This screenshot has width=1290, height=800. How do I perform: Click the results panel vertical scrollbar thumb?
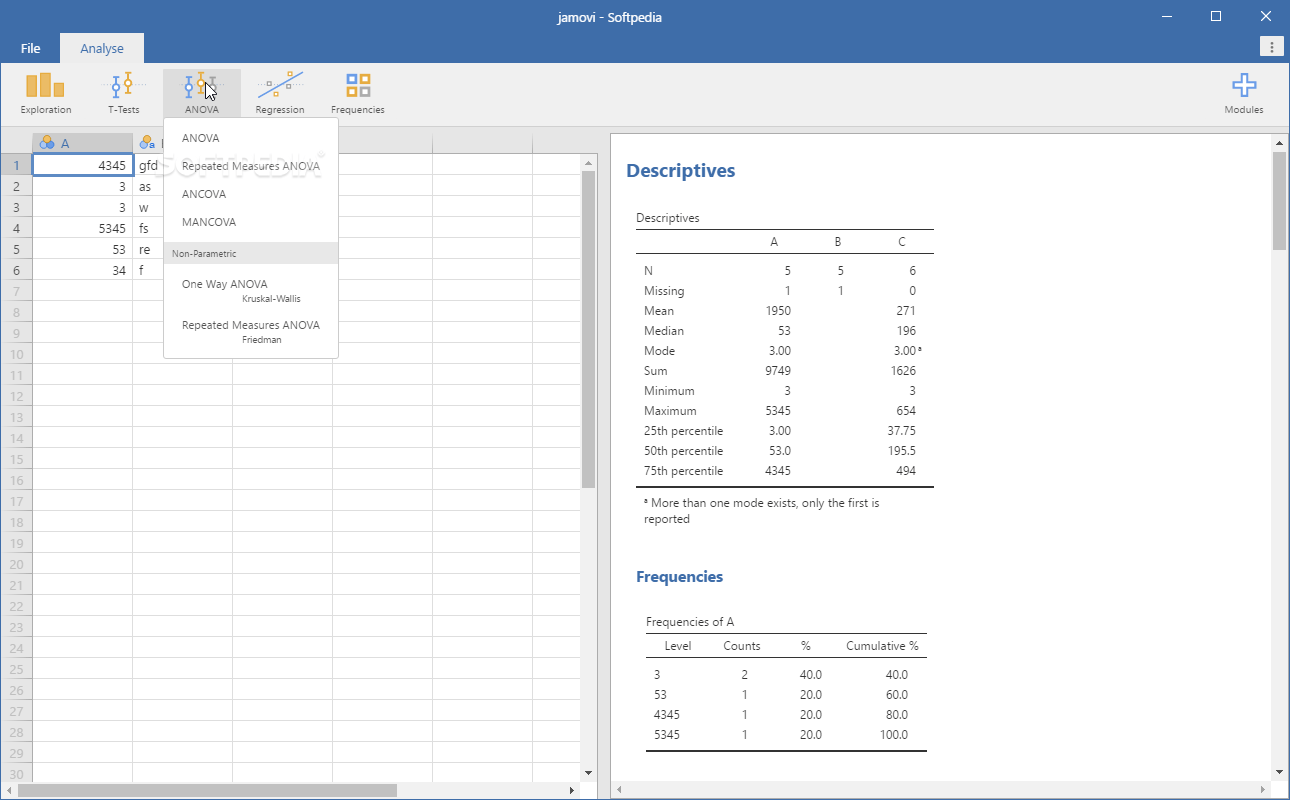pos(1279,200)
